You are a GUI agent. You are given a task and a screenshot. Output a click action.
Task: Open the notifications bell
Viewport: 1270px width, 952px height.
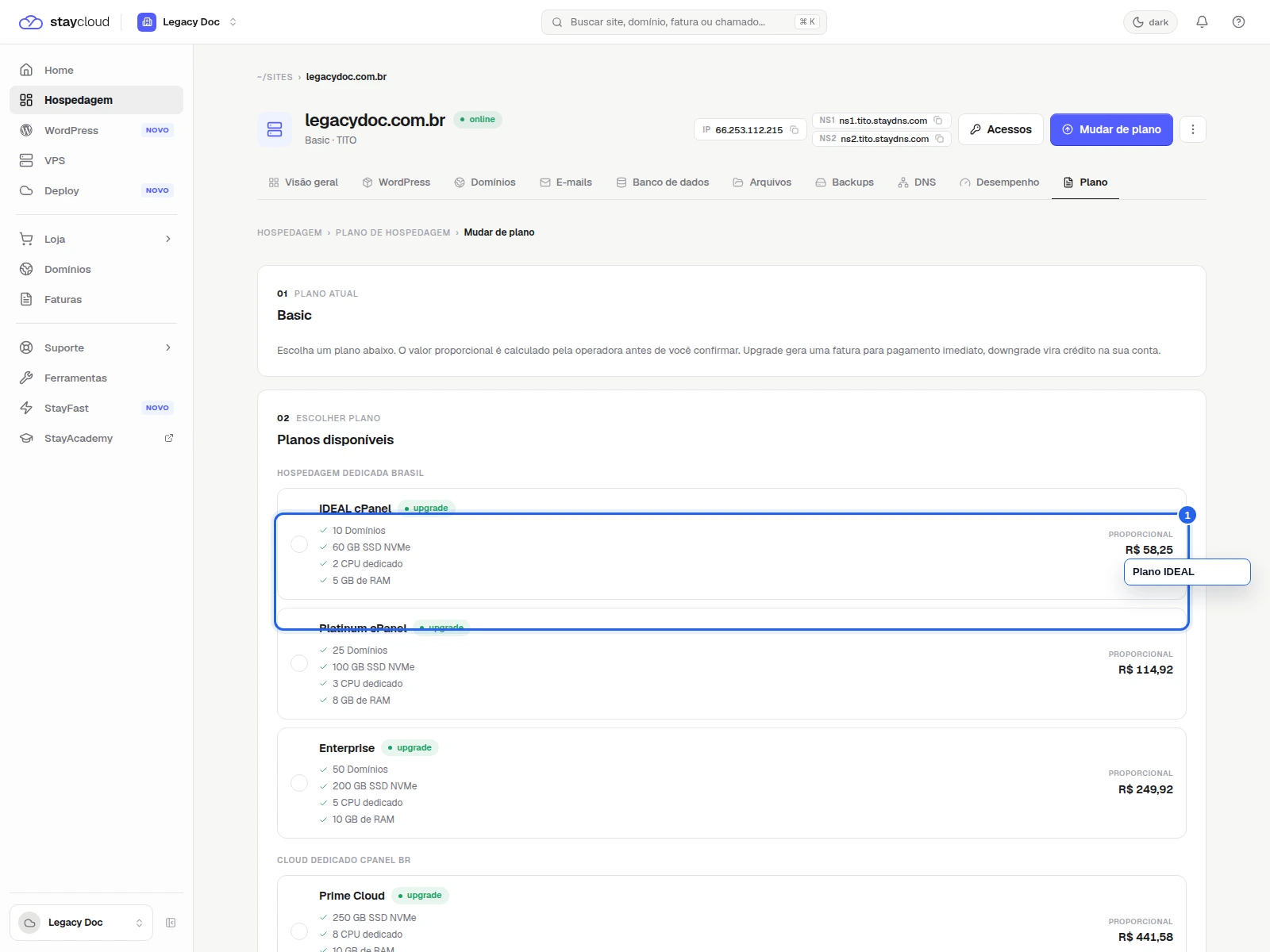(x=1202, y=22)
